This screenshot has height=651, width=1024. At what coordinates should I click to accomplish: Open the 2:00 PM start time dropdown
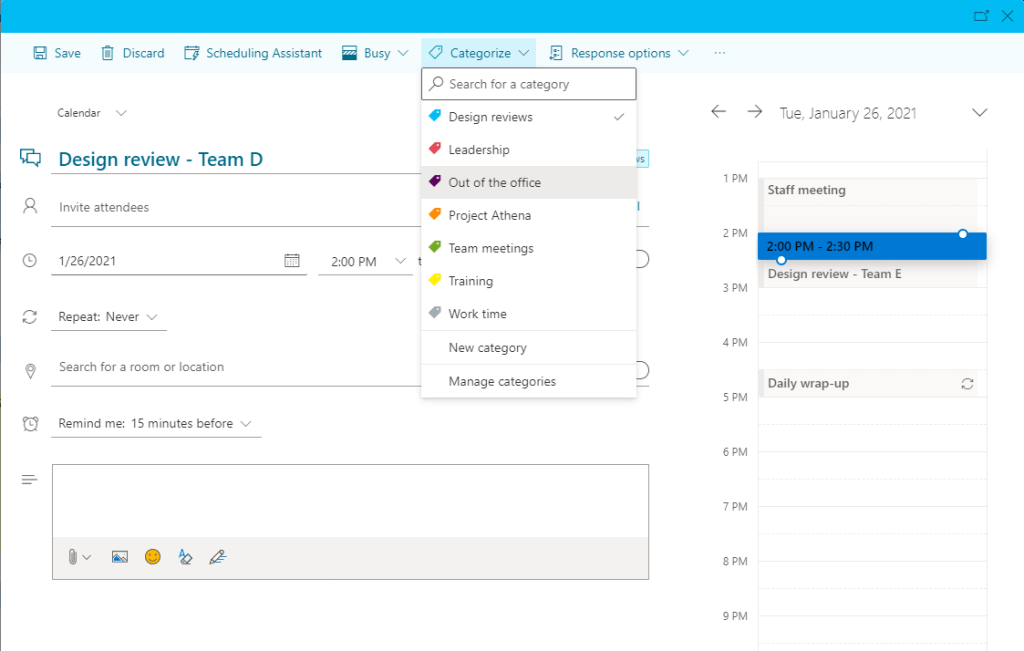click(365, 261)
